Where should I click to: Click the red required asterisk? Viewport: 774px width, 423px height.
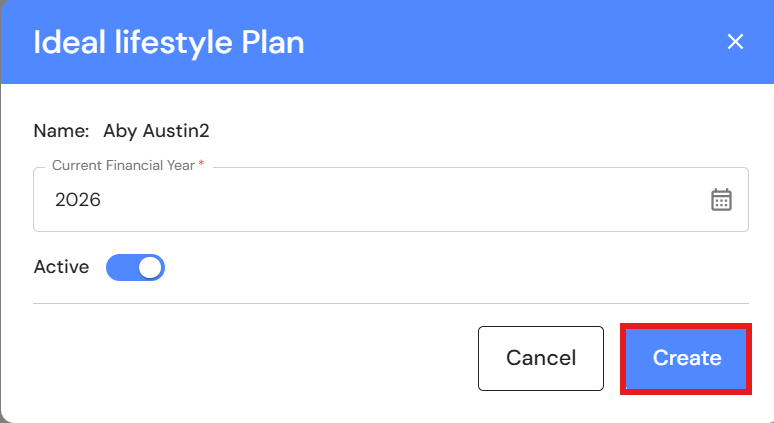(x=201, y=164)
